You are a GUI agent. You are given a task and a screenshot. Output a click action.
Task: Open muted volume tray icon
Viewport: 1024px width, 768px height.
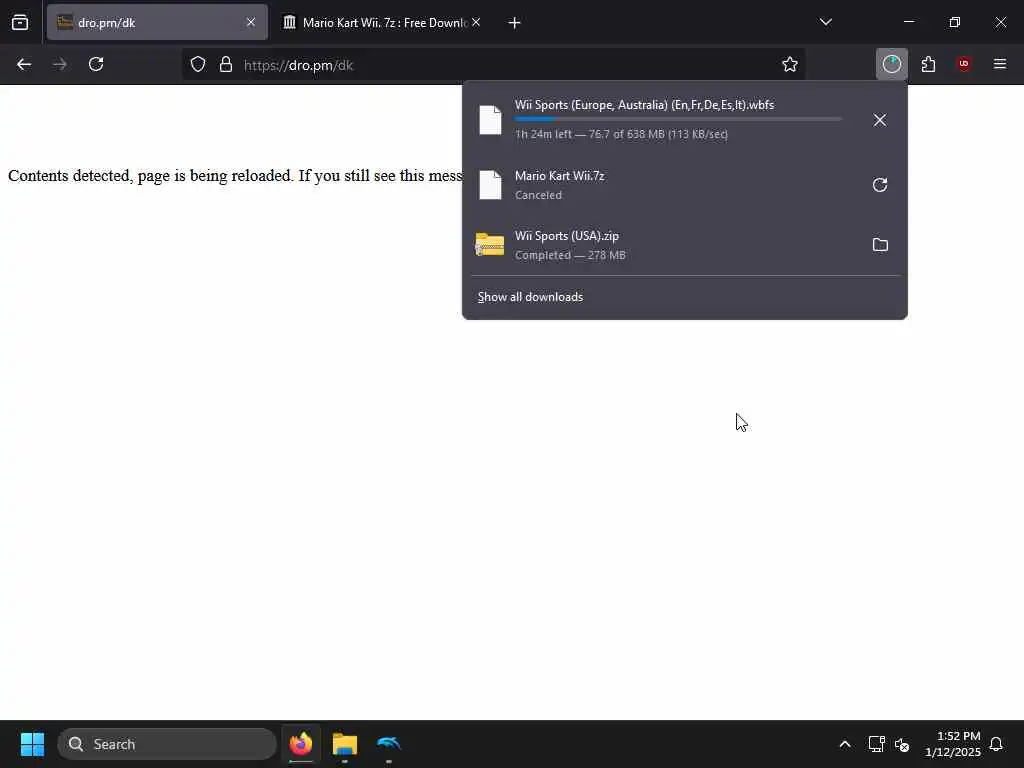pos(902,744)
